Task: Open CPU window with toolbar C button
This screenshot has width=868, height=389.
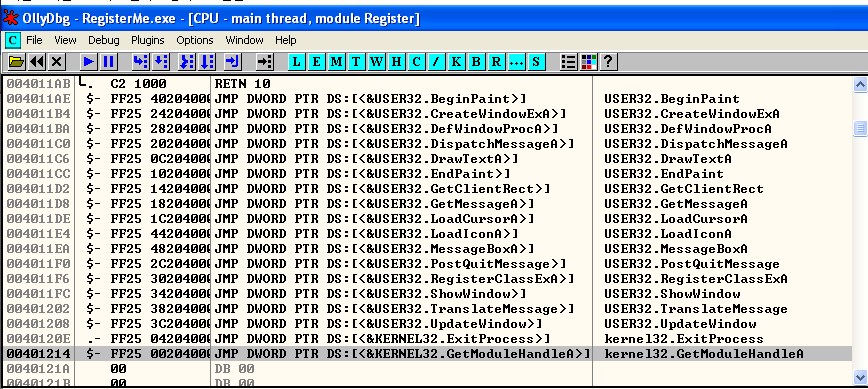Action: 416,61
